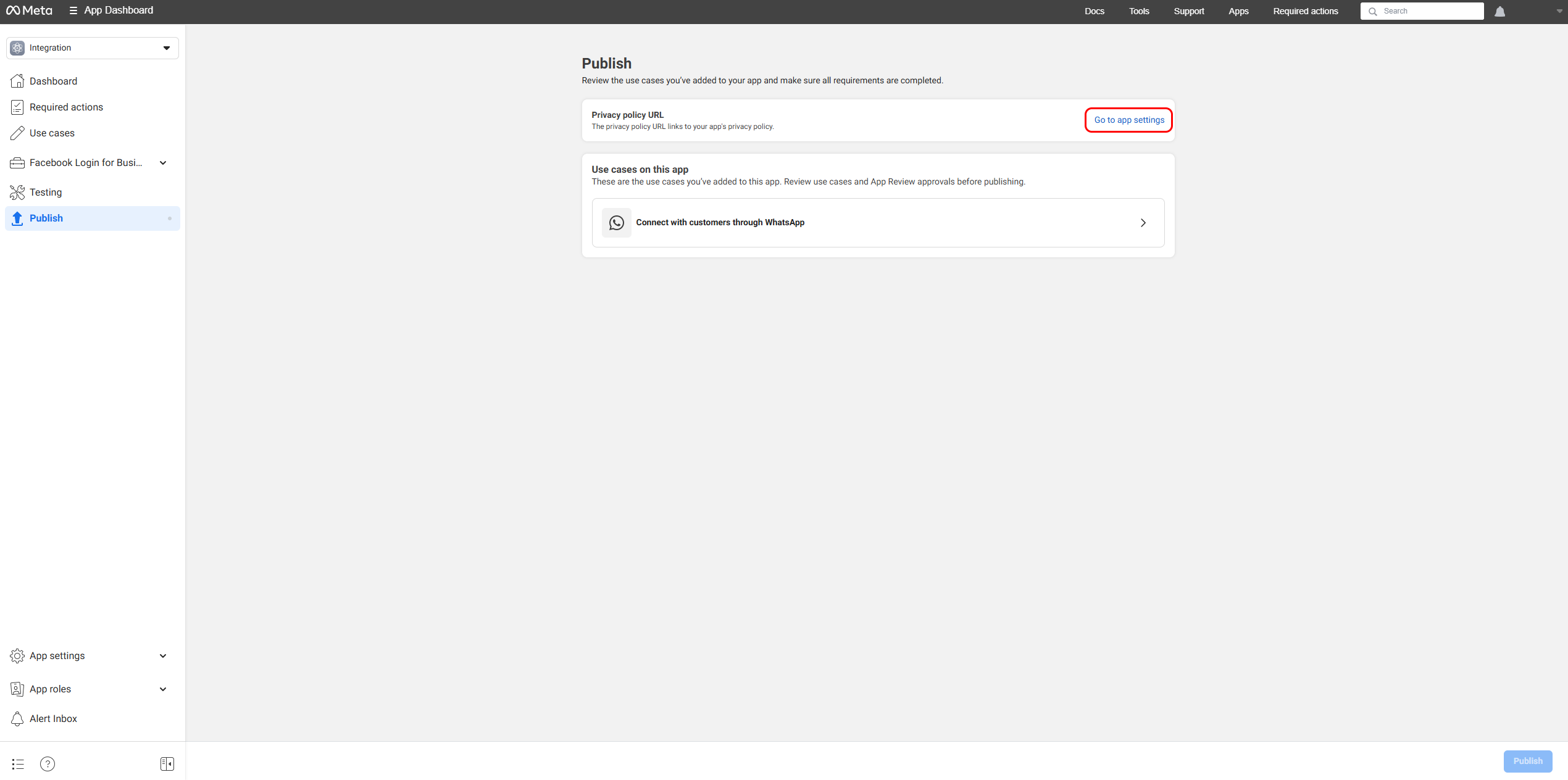Screen dimensions: 1568x780
Task: Click the Publish button at bottom right
Action: (x=1527, y=761)
